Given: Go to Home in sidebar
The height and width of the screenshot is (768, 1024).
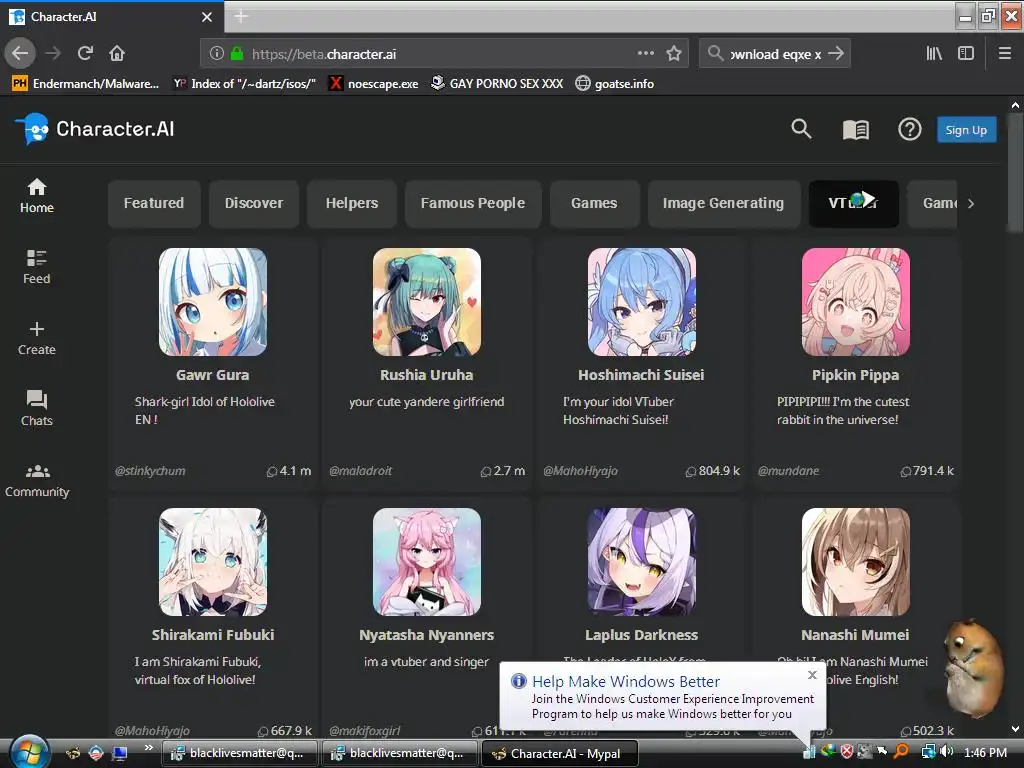Looking at the screenshot, I should pyautogui.click(x=37, y=196).
